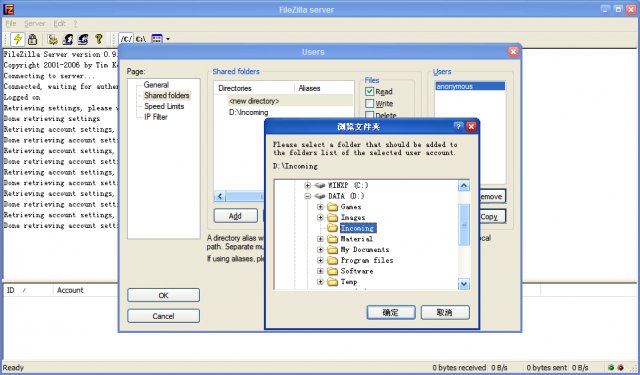Click the Temp folder icon
This screenshot has height=375, width=640.
333,282
